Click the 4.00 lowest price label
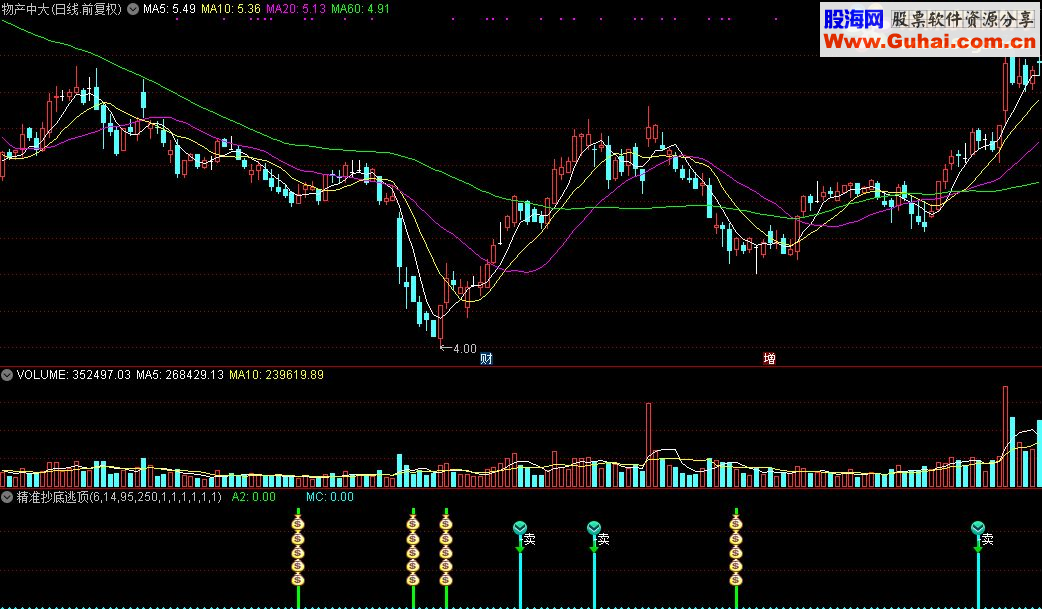The image size is (1042, 609). tap(465, 348)
